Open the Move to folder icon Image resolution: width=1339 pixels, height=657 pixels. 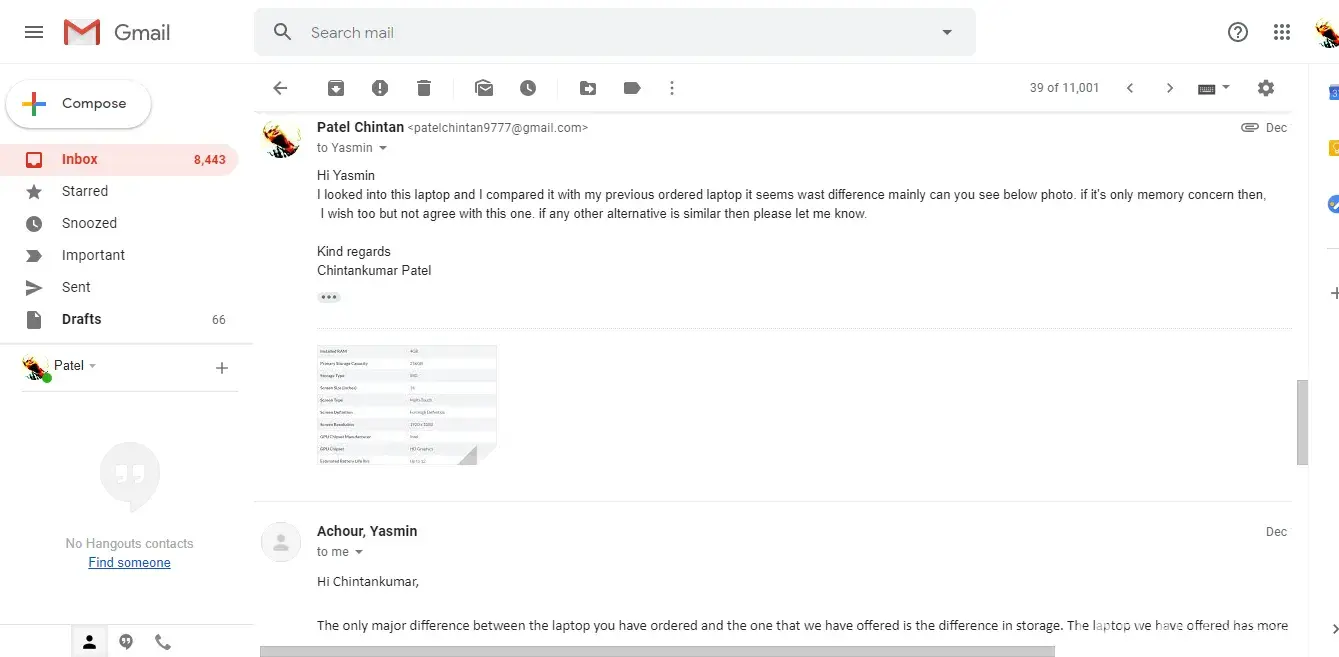point(588,88)
